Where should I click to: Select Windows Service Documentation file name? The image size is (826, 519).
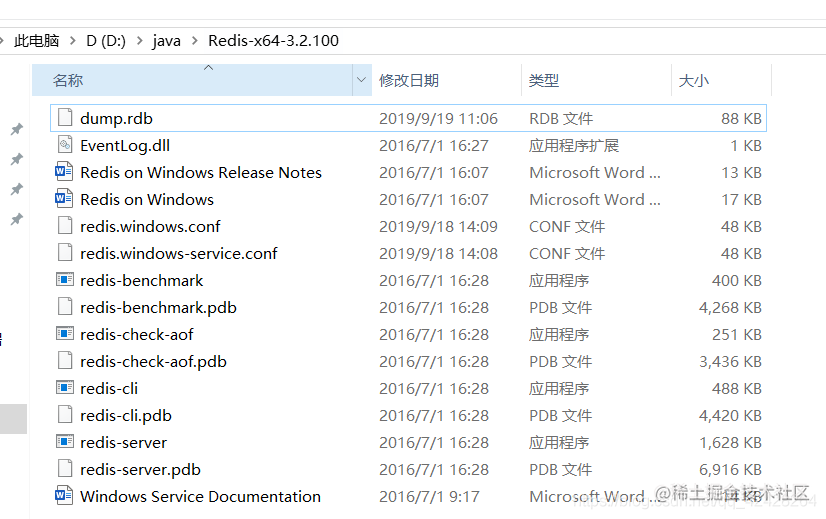tap(200, 496)
